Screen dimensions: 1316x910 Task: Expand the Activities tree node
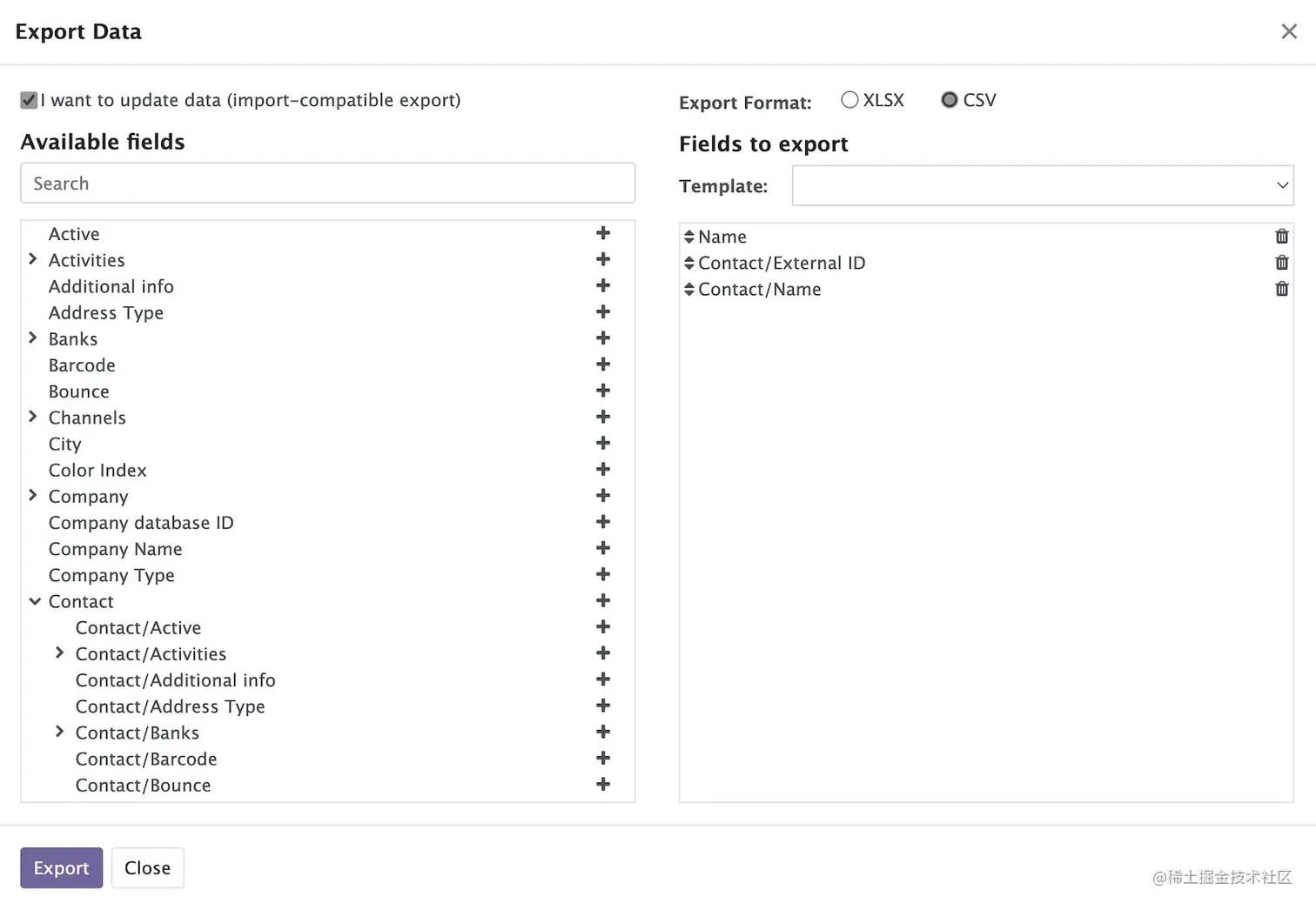coord(33,259)
